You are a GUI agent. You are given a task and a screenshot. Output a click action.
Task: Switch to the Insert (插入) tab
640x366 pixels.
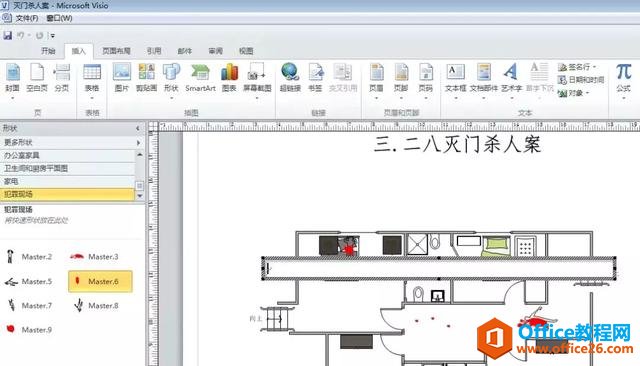point(79,51)
